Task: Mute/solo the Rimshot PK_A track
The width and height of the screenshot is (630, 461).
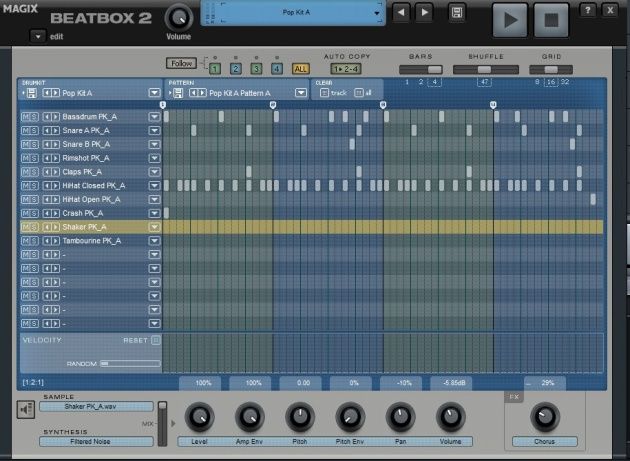Action: [x=30, y=158]
